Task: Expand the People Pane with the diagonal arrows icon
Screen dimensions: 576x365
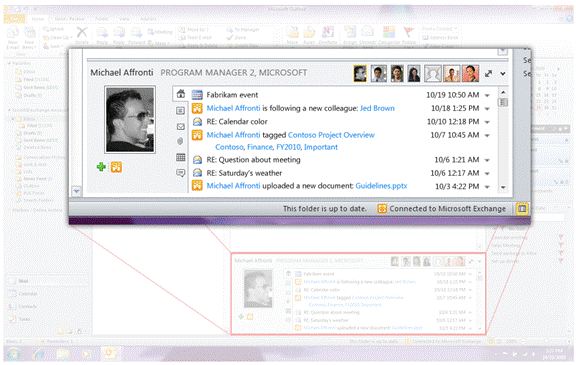Action: click(488, 73)
